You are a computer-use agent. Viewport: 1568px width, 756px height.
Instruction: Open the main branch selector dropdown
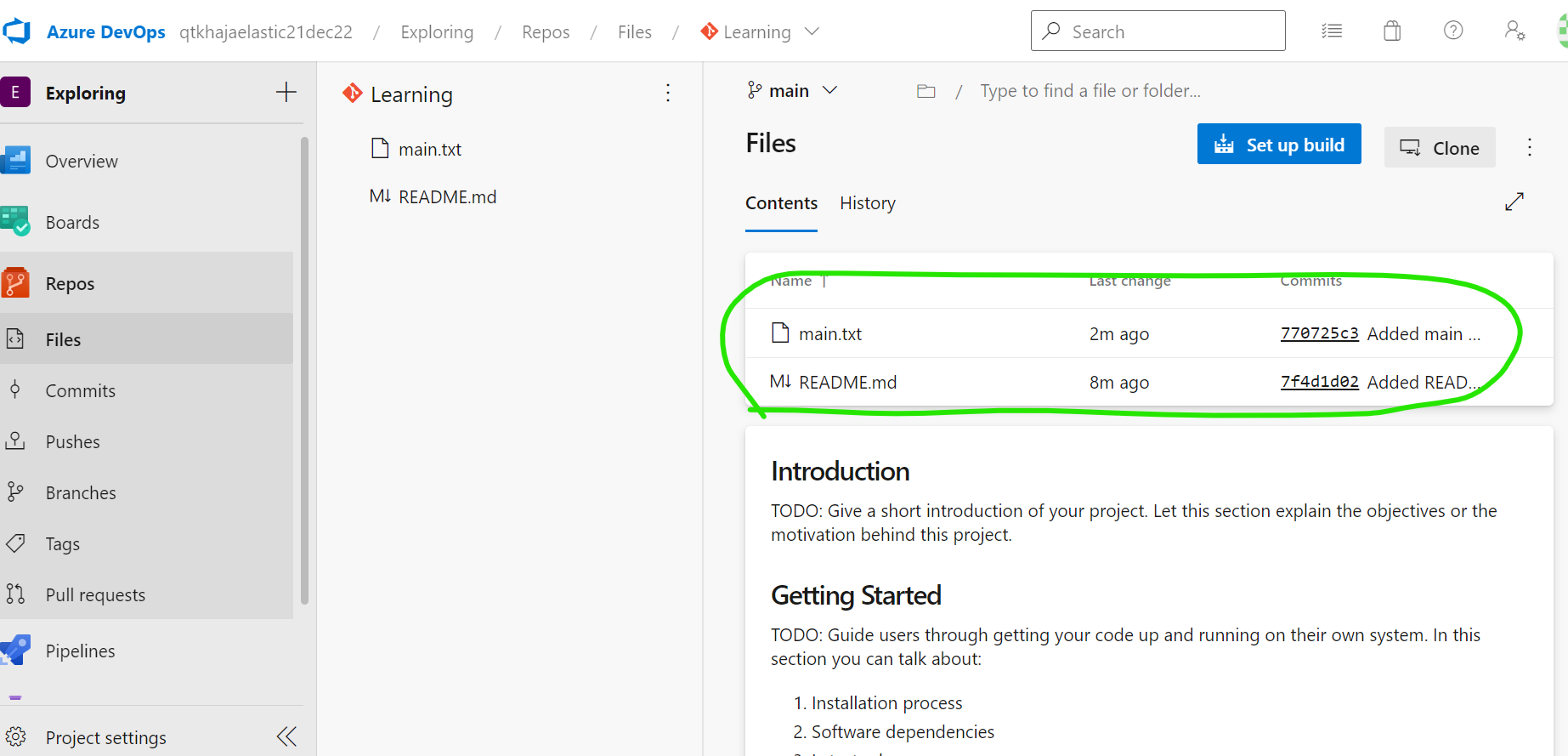pyautogui.click(x=791, y=91)
